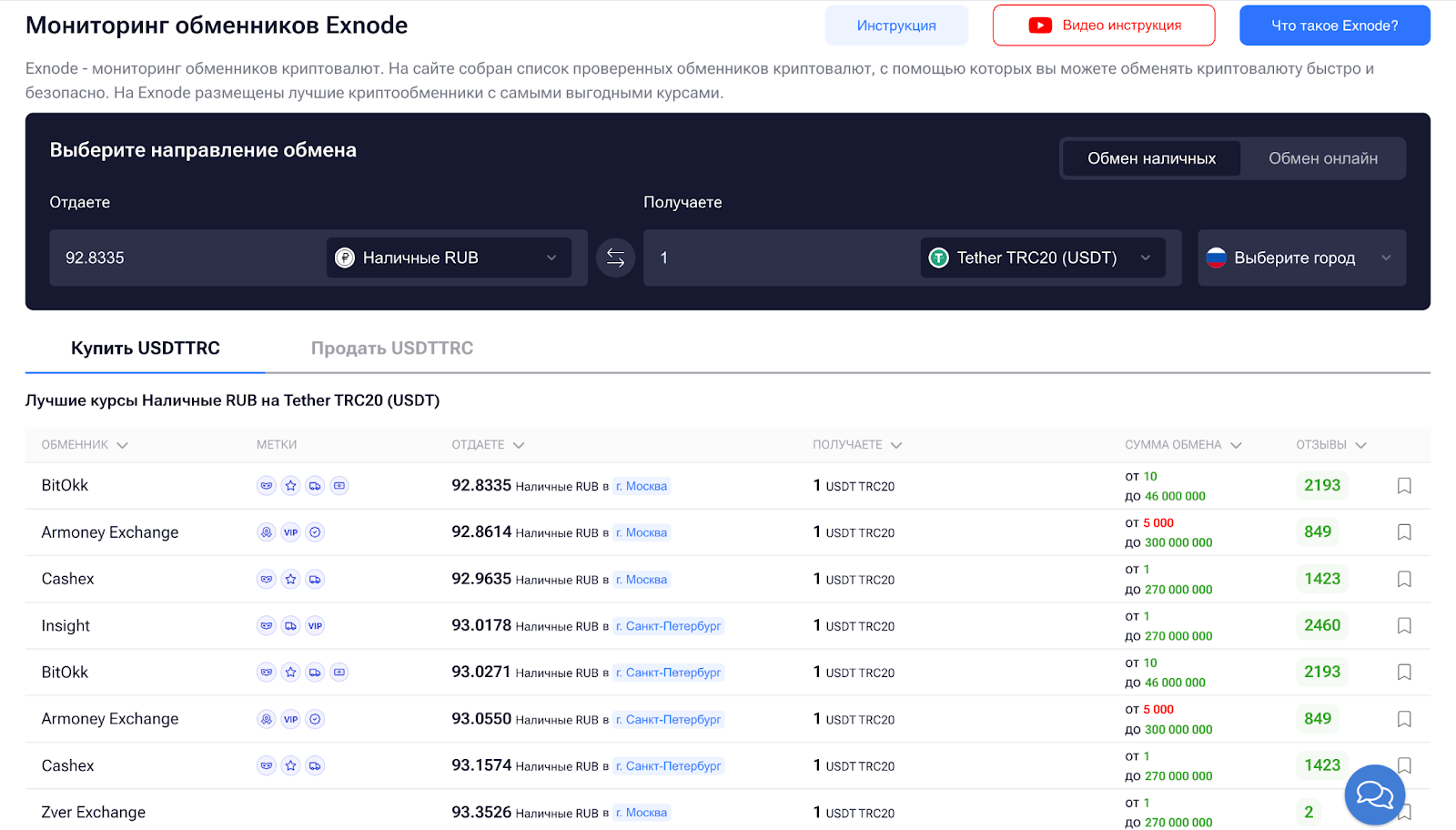The width and height of the screenshot is (1456, 830).
Task: Switch to Обмен онлайн mode
Action: (x=1323, y=158)
